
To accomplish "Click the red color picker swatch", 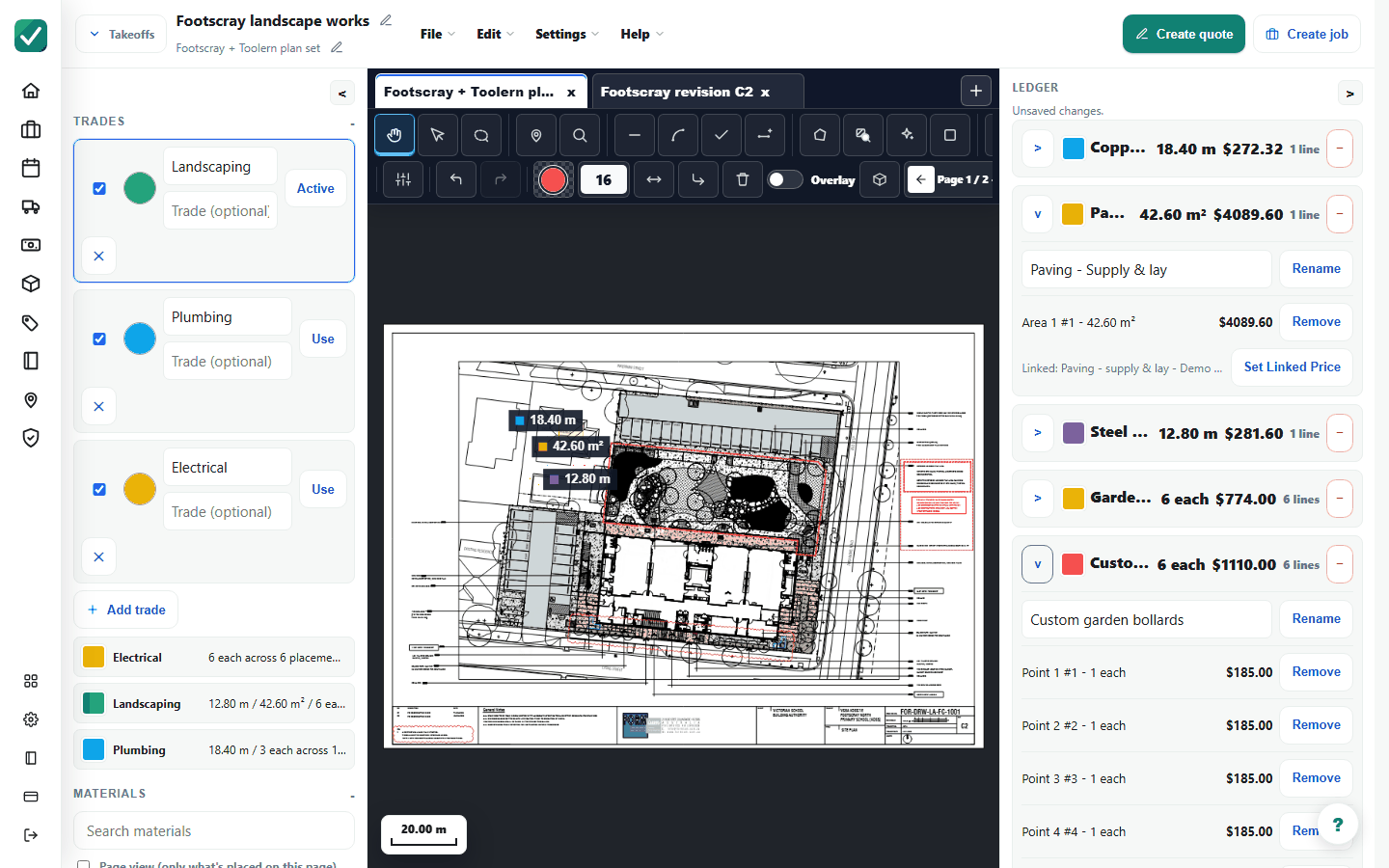I will (x=553, y=179).
